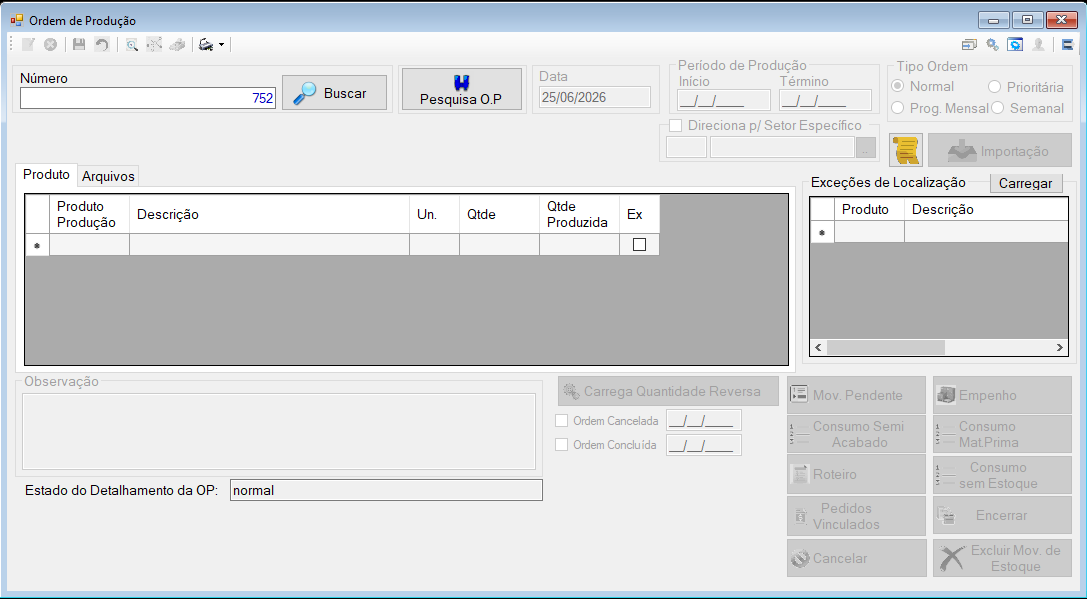The image size is (1087, 599).
Task: Select the Produto tab
Action: 46,174
